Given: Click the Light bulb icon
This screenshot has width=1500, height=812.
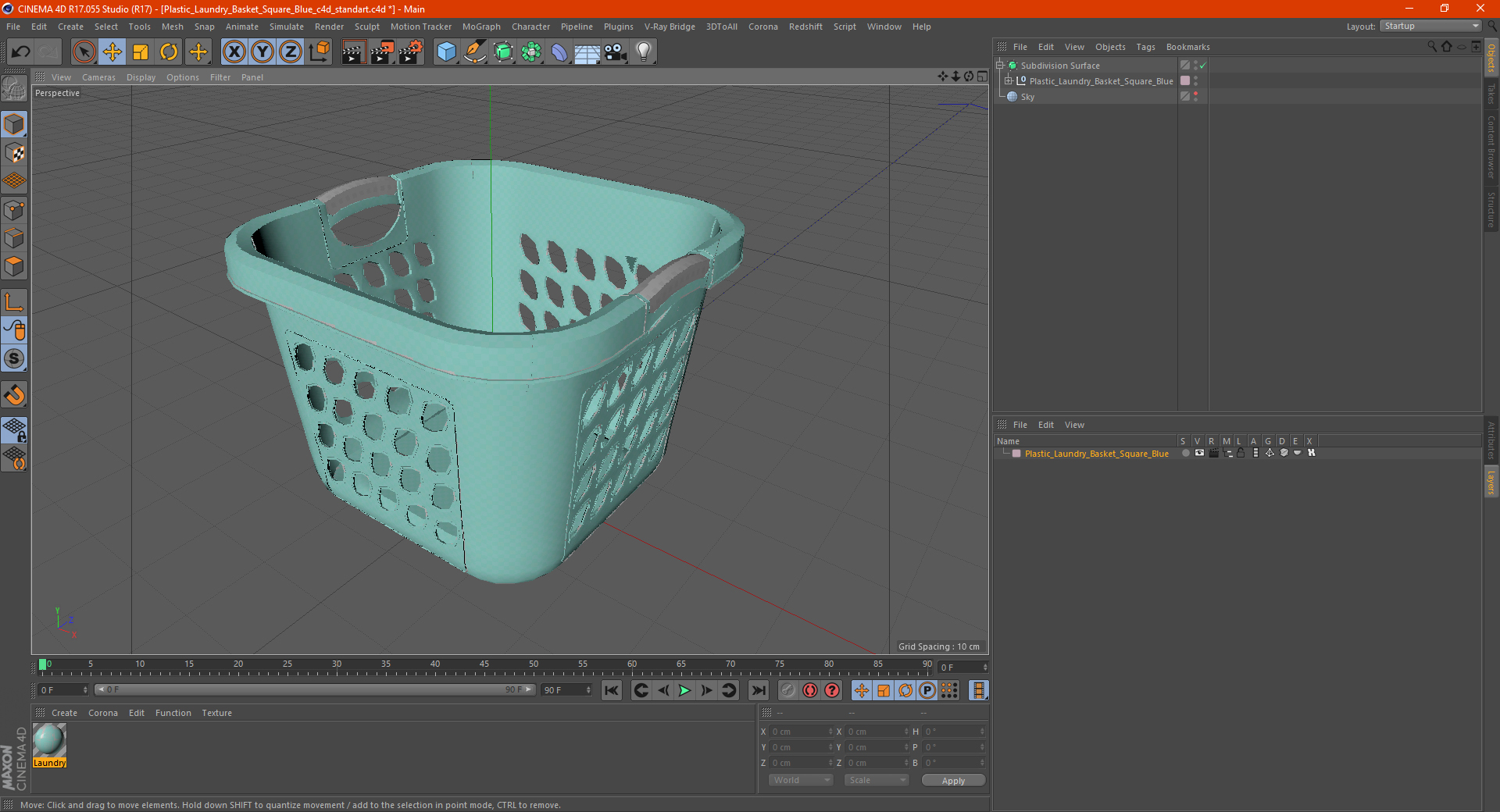Looking at the screenshot, I should pyautogui.click(x=644, y=52).
